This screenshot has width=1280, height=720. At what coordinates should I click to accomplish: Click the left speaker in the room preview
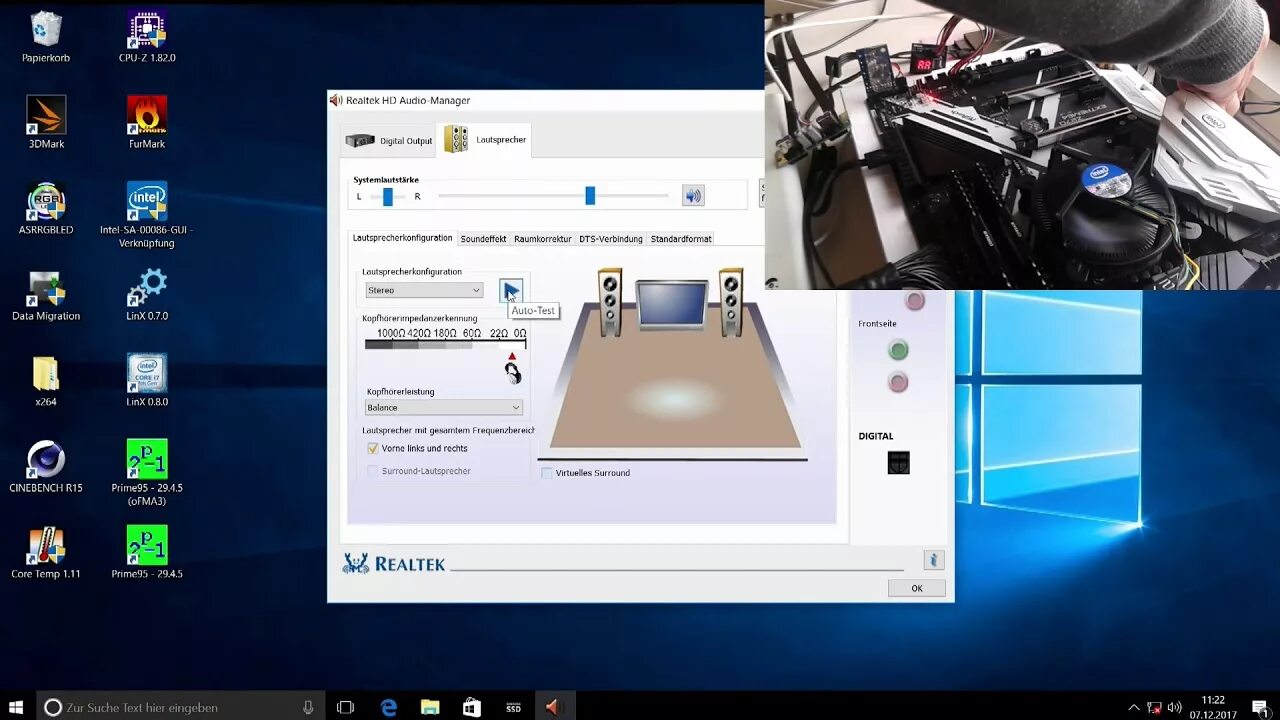point(610,301)
